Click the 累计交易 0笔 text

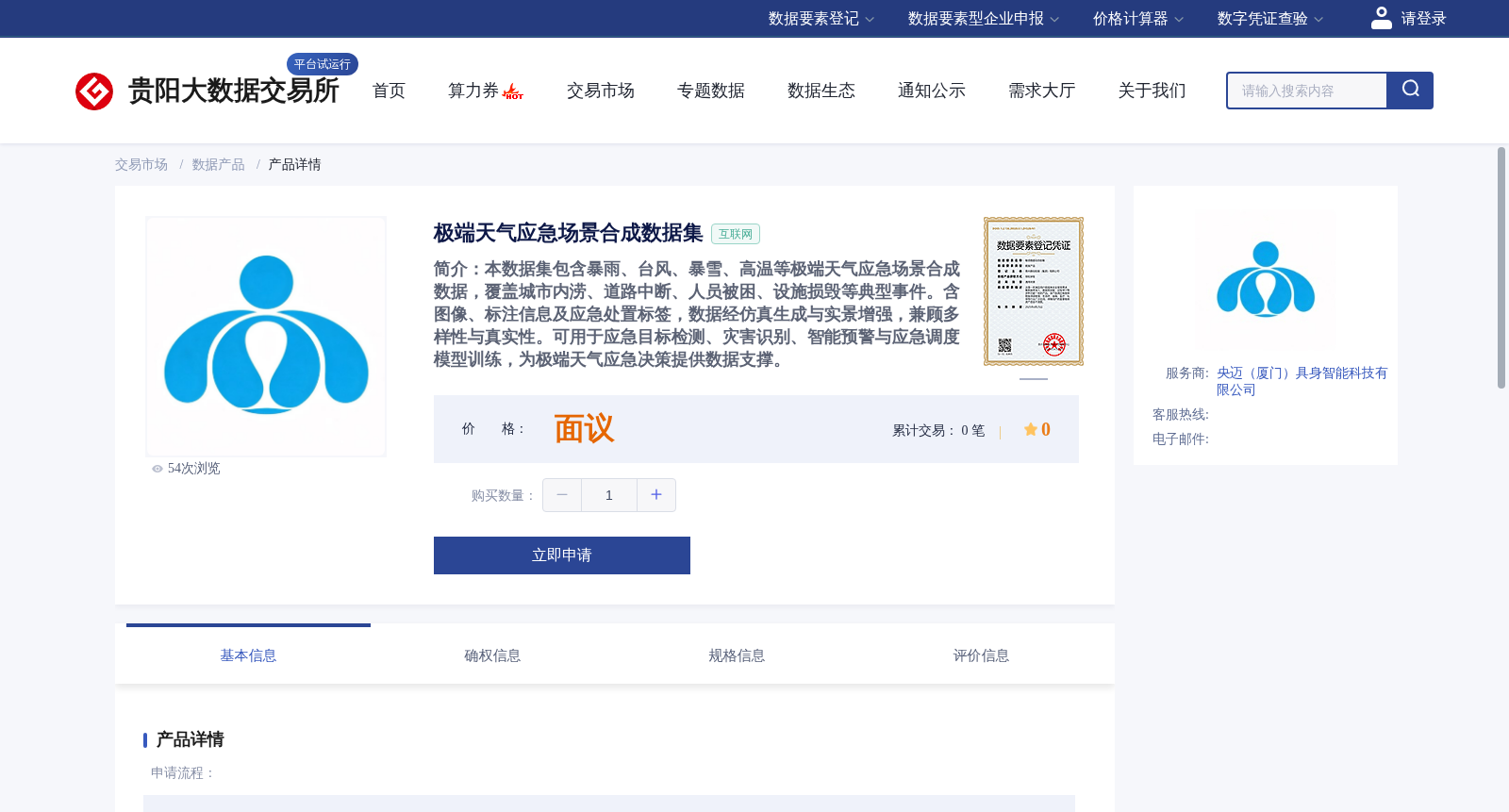tap(938, 430)
